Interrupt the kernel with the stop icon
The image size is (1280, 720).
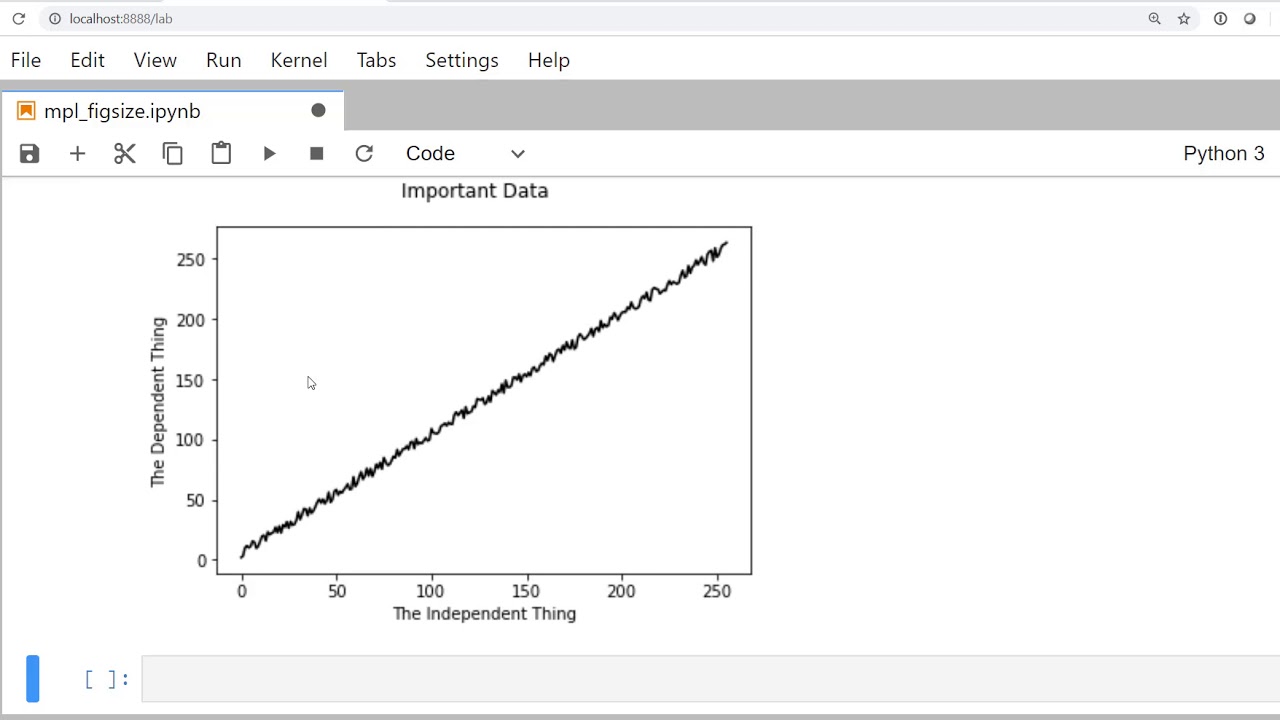click(x=317, y=153)
